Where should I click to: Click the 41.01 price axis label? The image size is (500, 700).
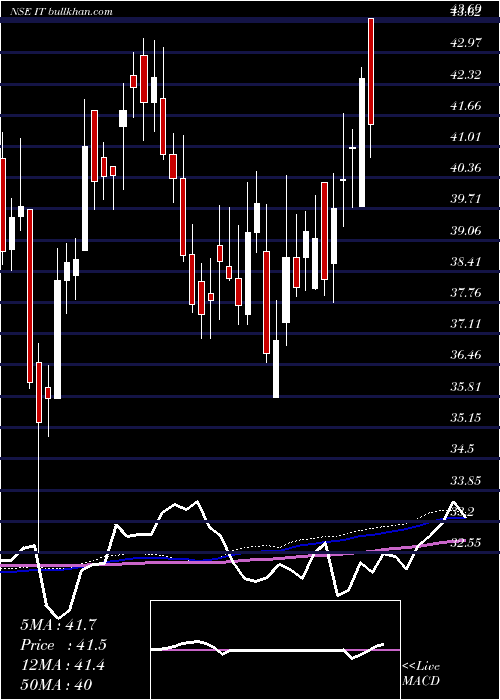click(467, 137)
